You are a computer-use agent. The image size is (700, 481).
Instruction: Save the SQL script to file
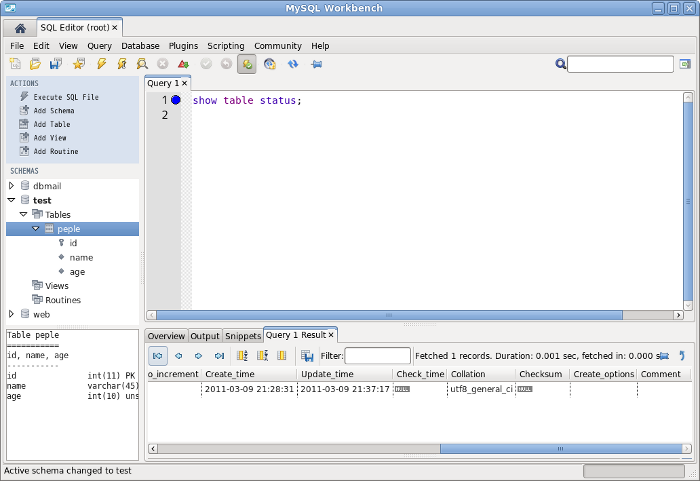56,64
